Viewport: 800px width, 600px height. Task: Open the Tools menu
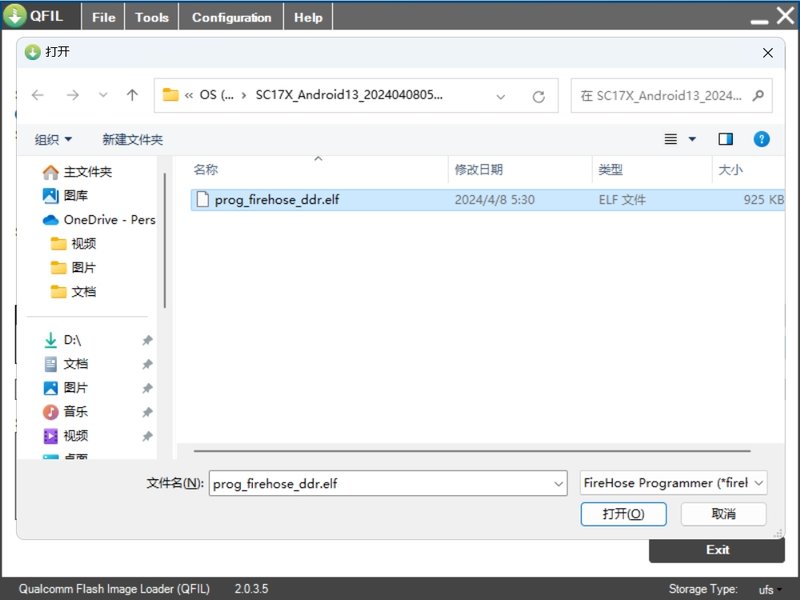click(152, 17)
